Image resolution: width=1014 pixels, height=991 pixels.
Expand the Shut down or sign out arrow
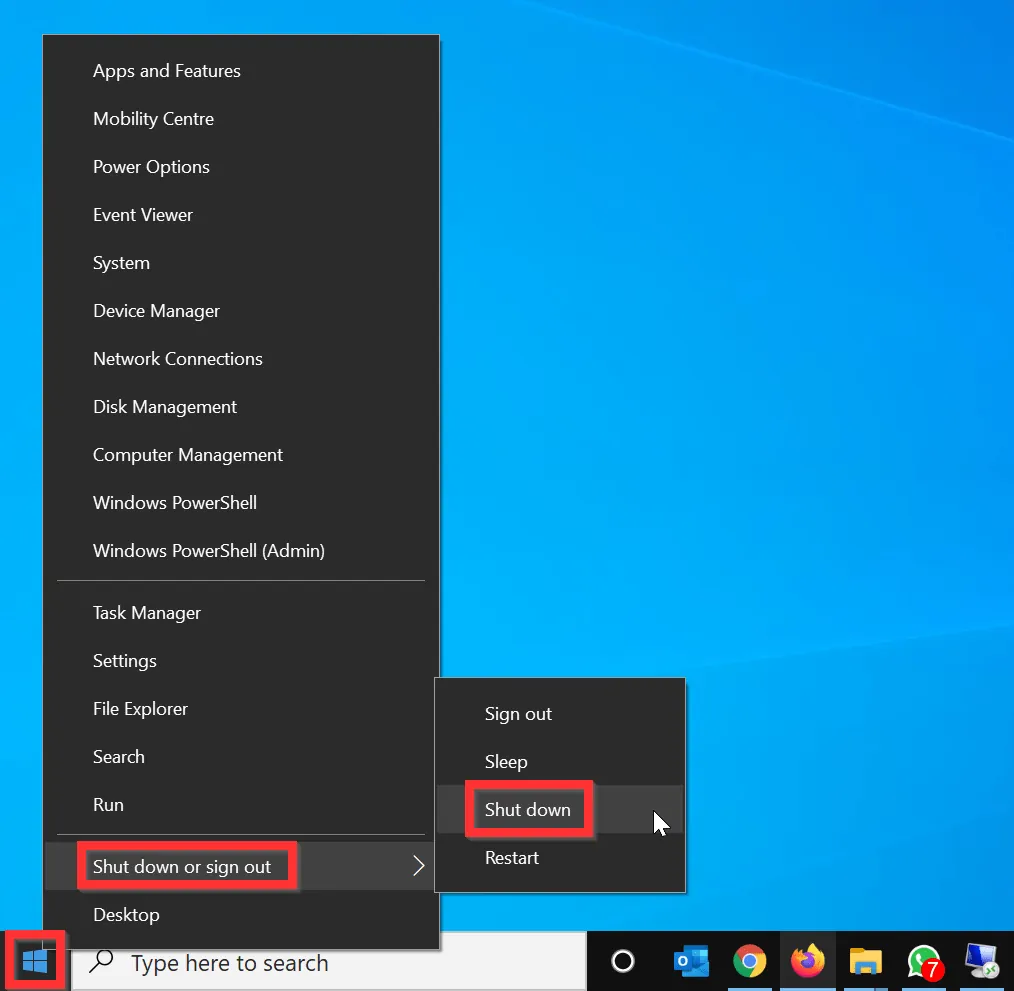pos(419,866)
